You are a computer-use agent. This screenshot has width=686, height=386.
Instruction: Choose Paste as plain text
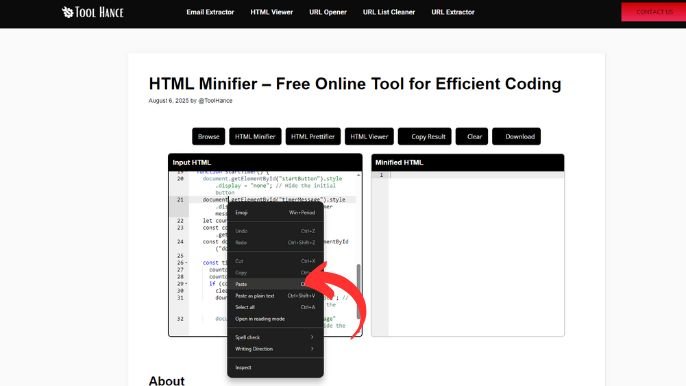tap(275, 296)
